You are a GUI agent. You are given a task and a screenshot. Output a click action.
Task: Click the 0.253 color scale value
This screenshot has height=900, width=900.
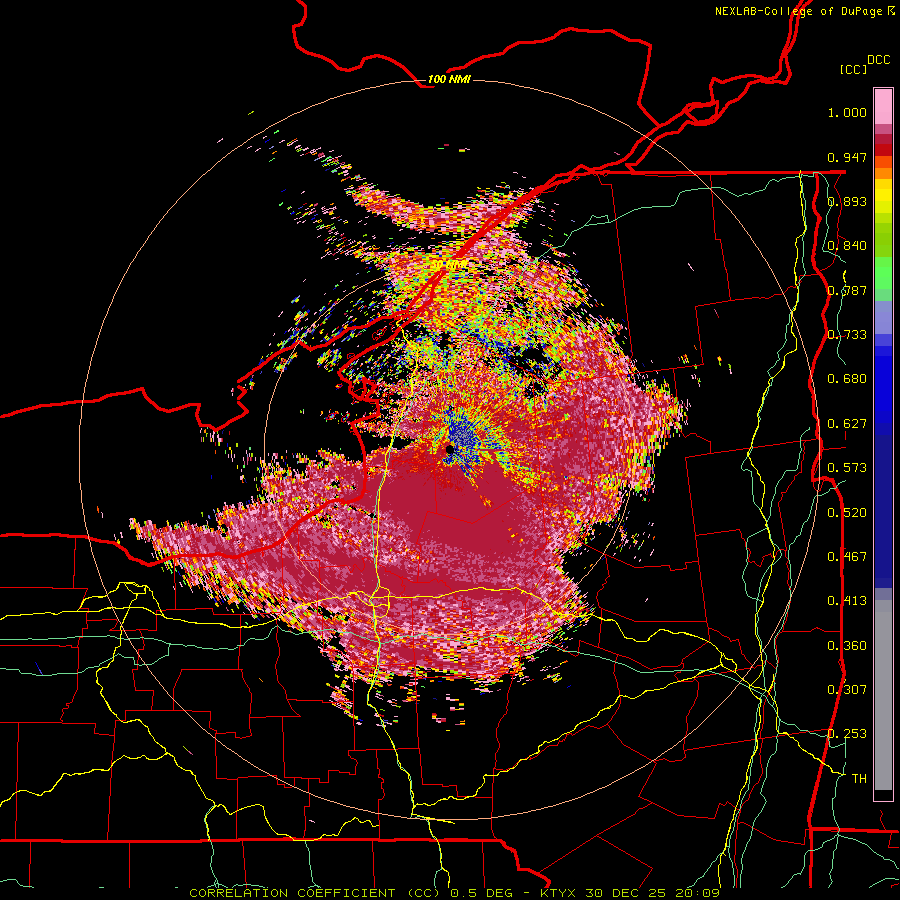847,734
